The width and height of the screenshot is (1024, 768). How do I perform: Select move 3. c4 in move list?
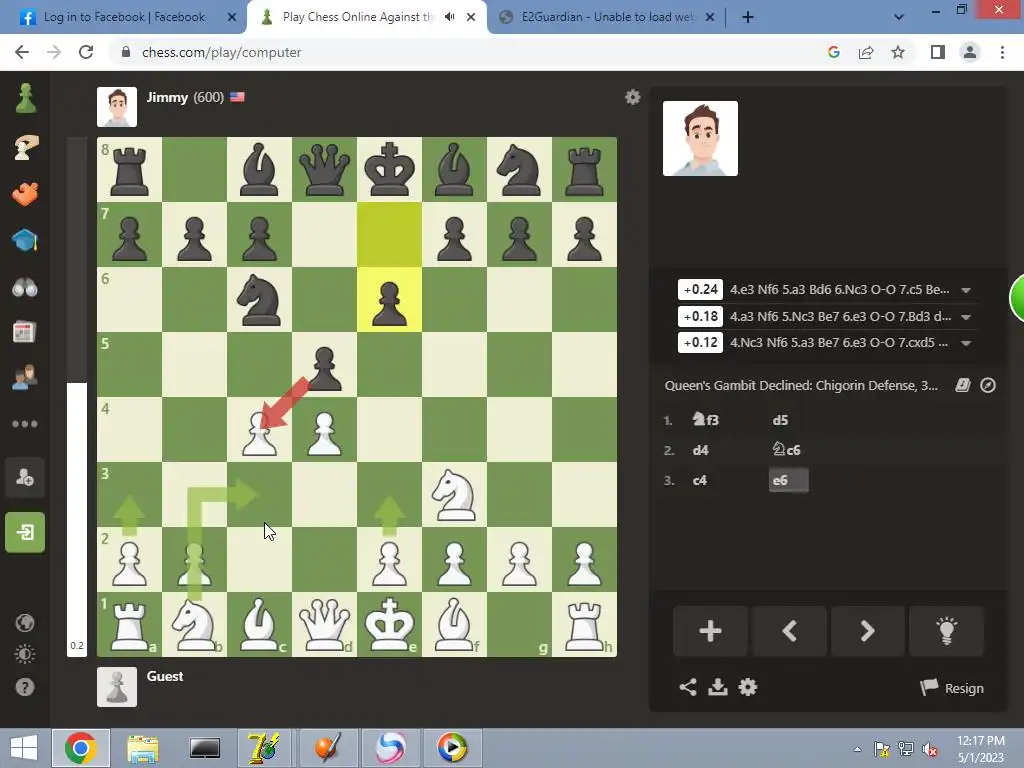[x=699, y=480]
